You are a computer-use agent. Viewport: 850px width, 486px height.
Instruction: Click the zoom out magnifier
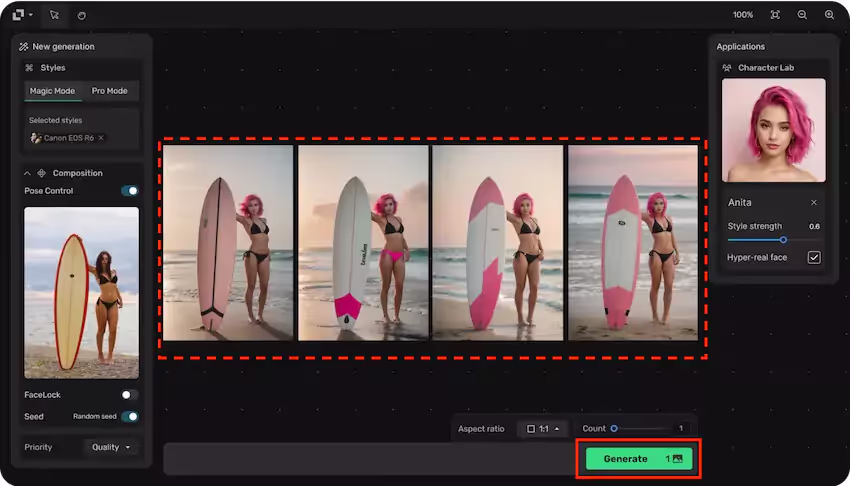(x=802, y=15)
